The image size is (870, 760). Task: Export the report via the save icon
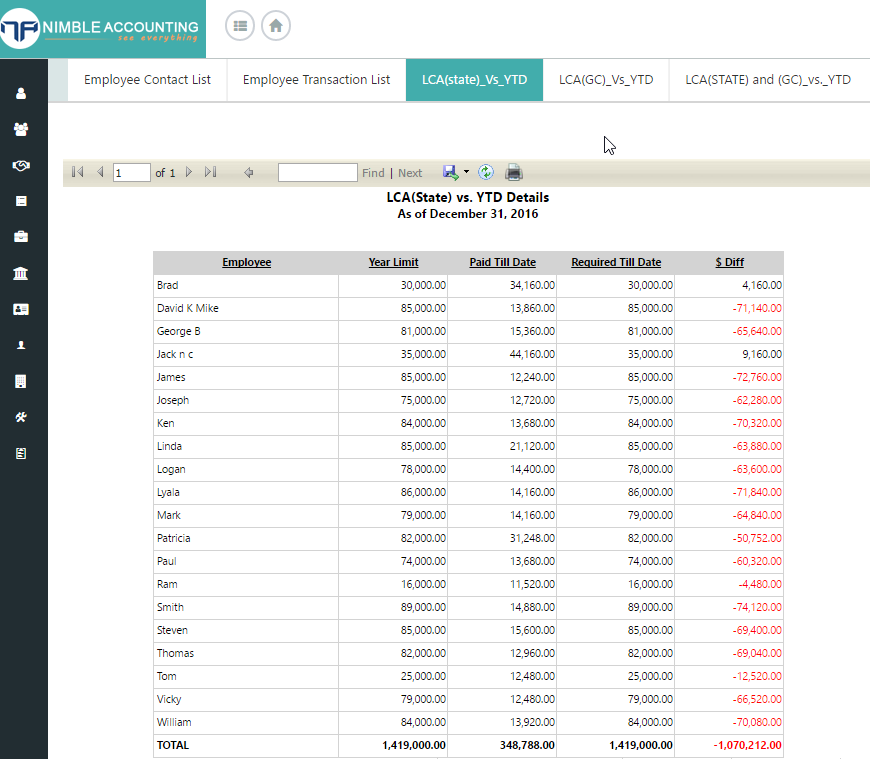[x=450, y=172]
